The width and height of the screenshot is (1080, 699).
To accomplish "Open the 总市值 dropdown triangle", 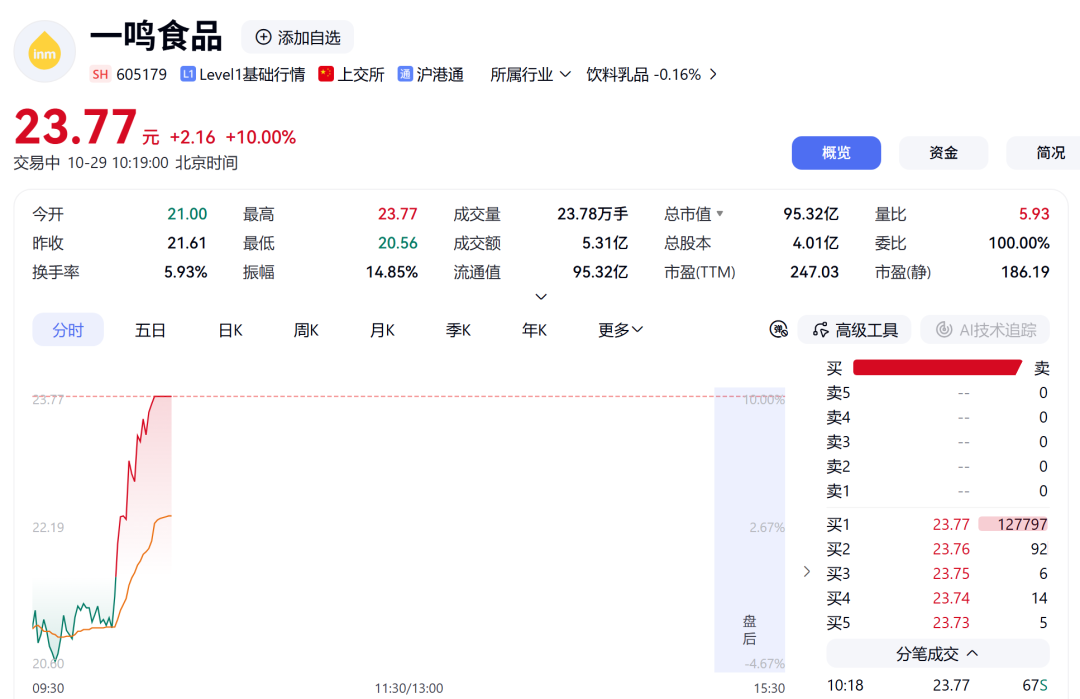I will pos(720,214).
